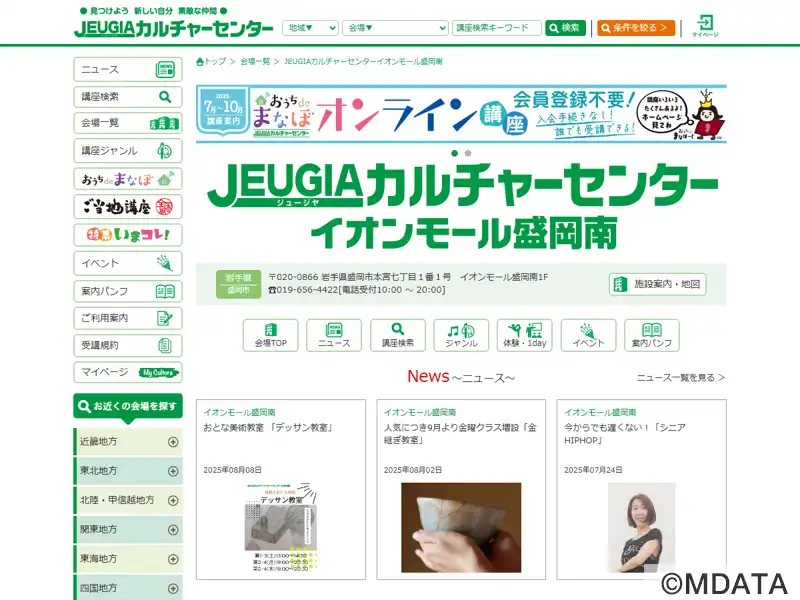
Task: Click the 会場TOP icon button
Action: 270,335
